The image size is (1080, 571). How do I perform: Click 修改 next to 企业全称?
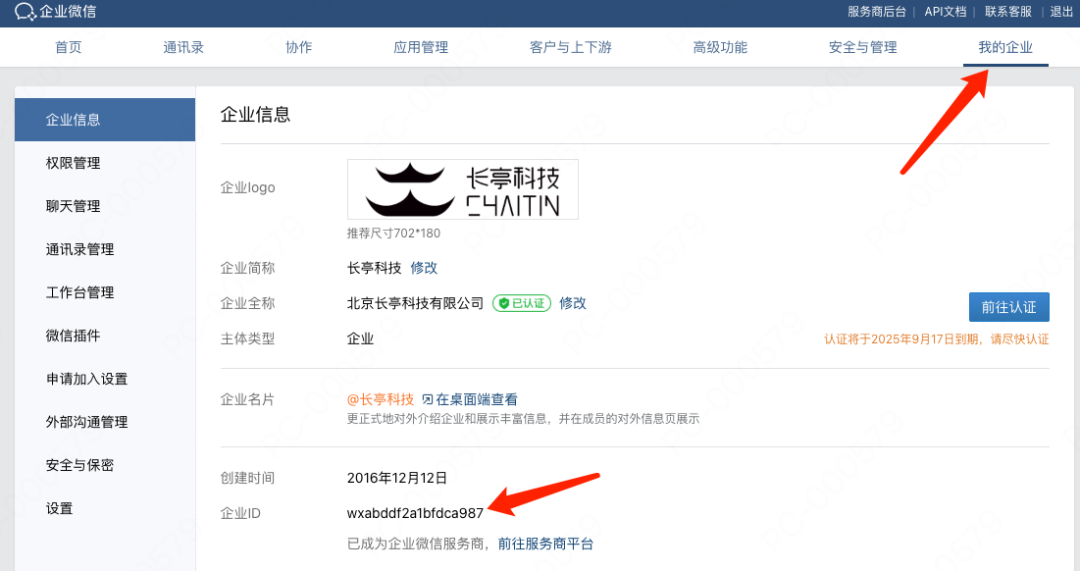pos(572,303)
